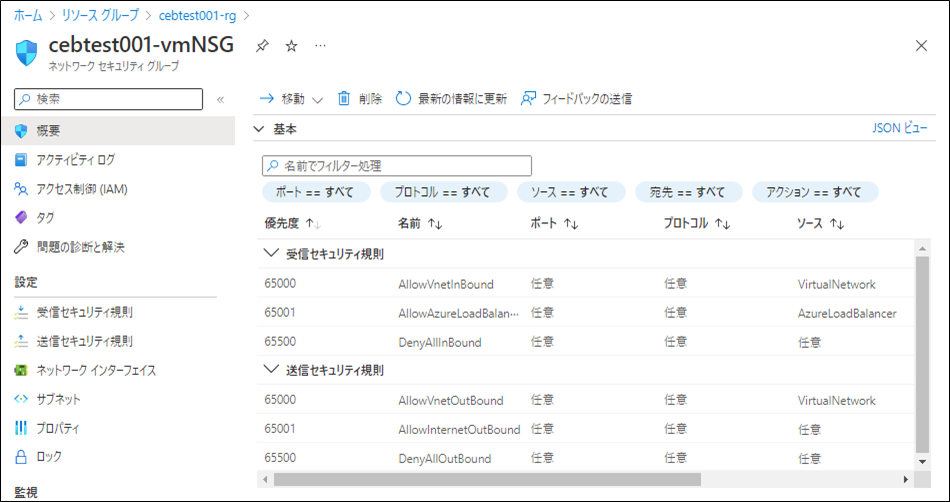Collapse 送信セキュリティ規則 group in table

[x=271, y=371]
